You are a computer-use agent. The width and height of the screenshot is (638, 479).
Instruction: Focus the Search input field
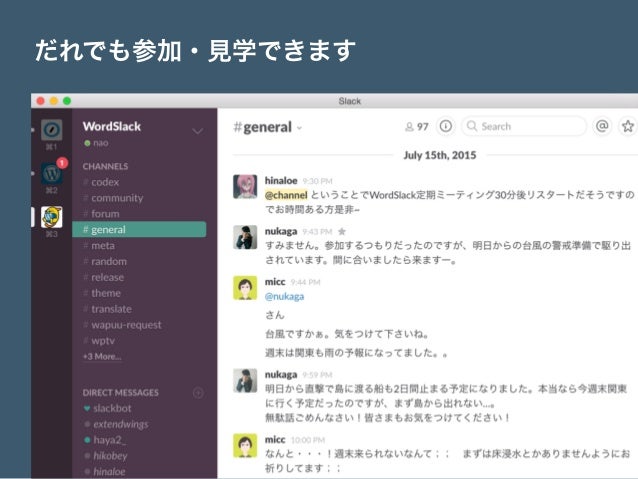tap(524, 126)
